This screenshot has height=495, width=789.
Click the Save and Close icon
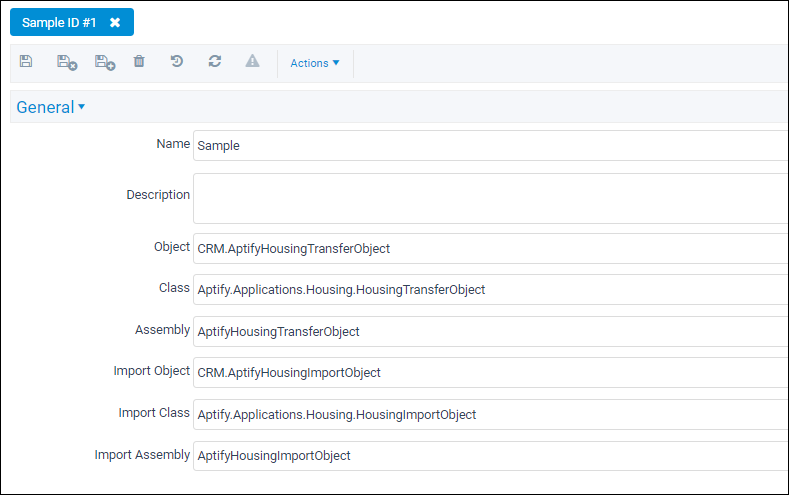67,62
